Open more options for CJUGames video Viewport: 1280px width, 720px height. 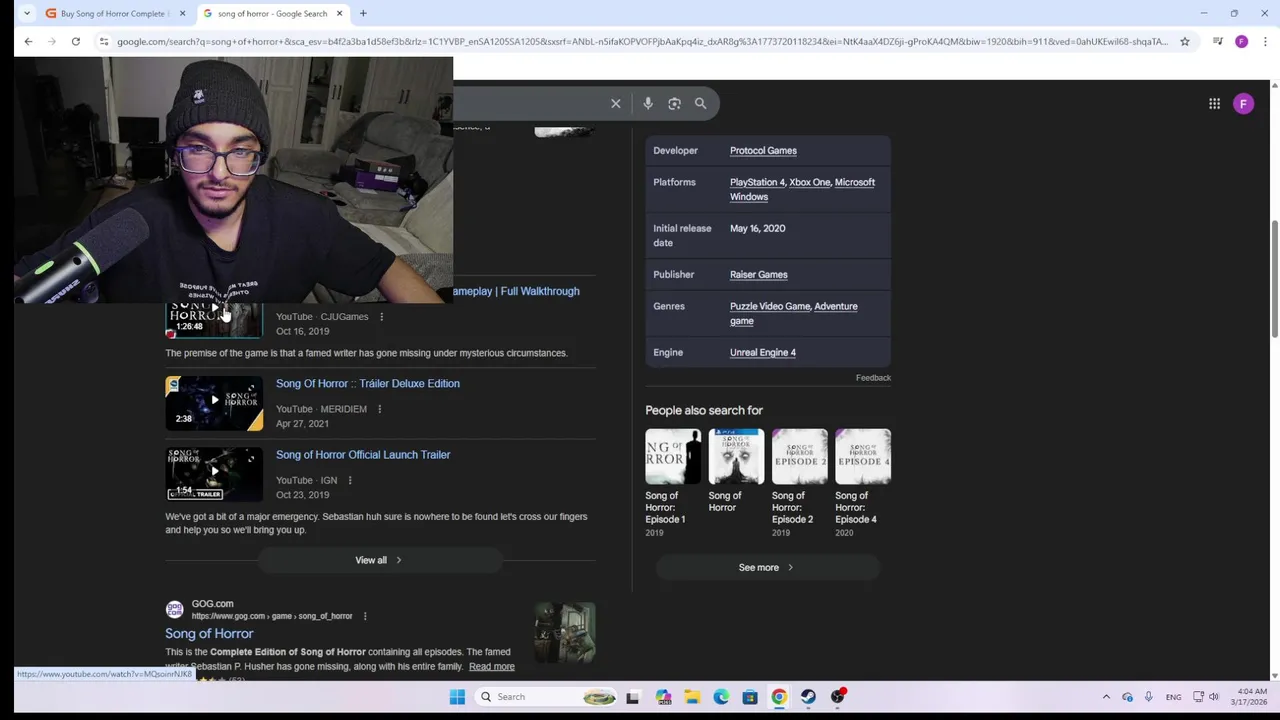(381, 317)
